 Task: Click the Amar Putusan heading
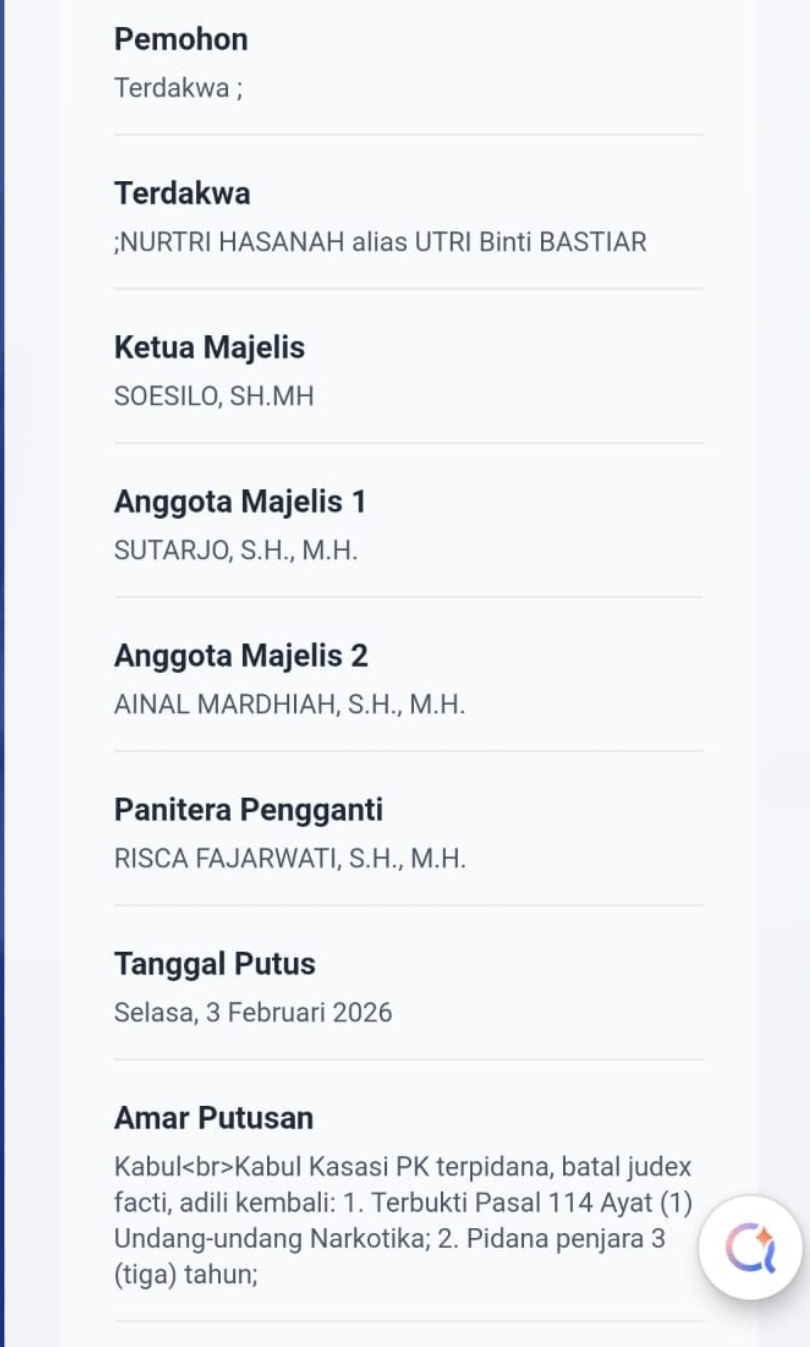[213, 1117]
